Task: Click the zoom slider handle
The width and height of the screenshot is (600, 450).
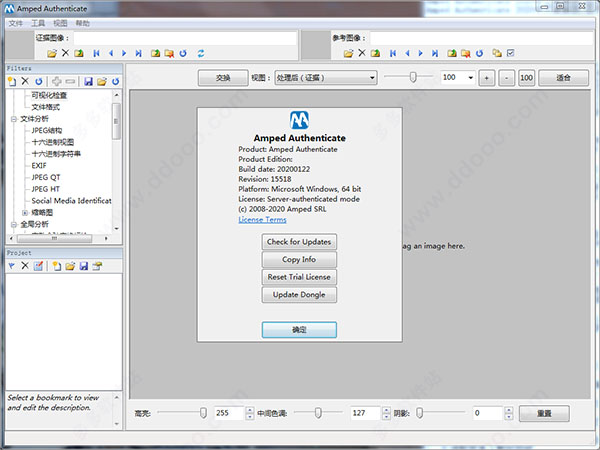Action: pos(413,77)
